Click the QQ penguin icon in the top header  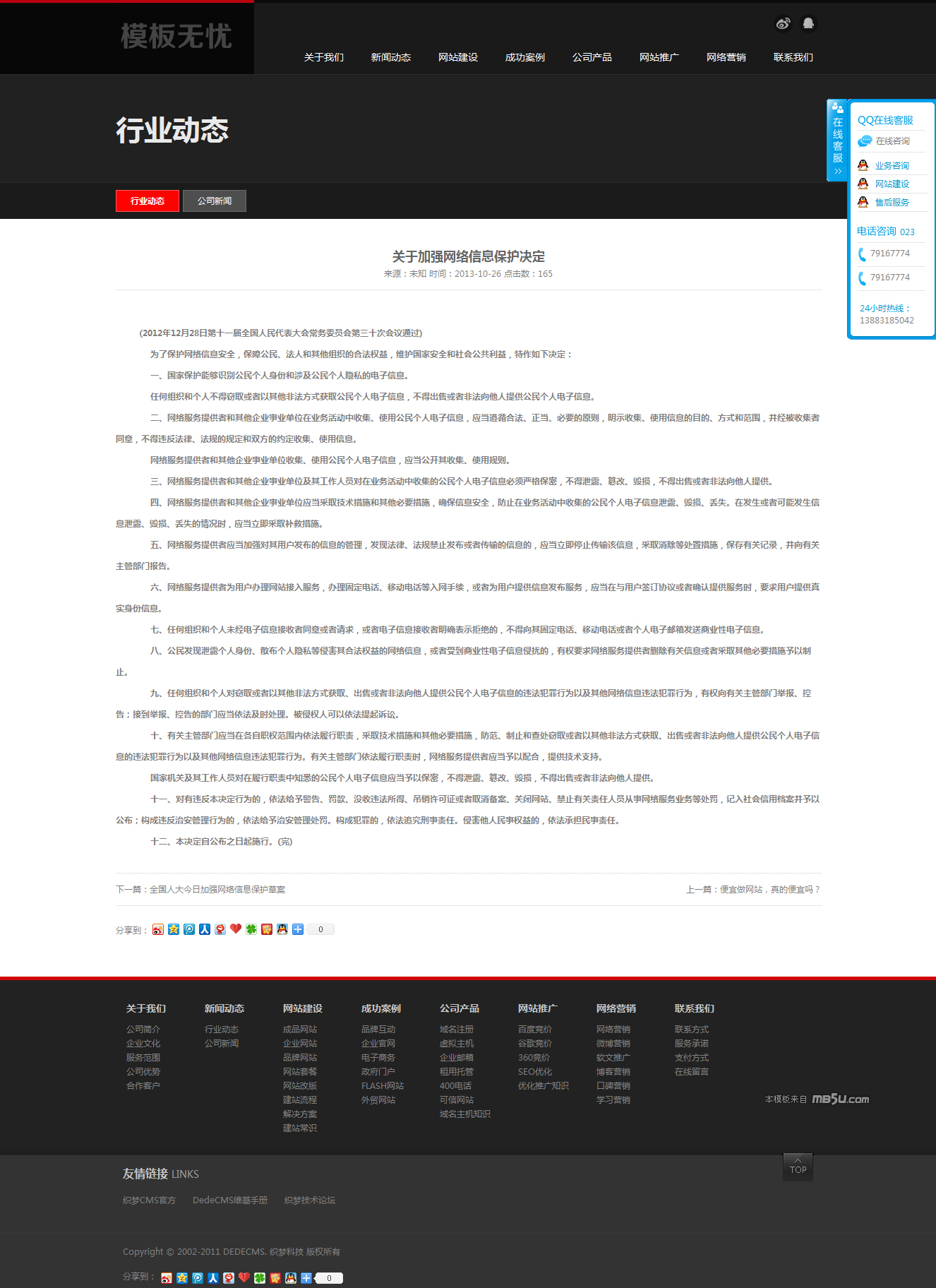pyautogui.click(x=808, y=24)
